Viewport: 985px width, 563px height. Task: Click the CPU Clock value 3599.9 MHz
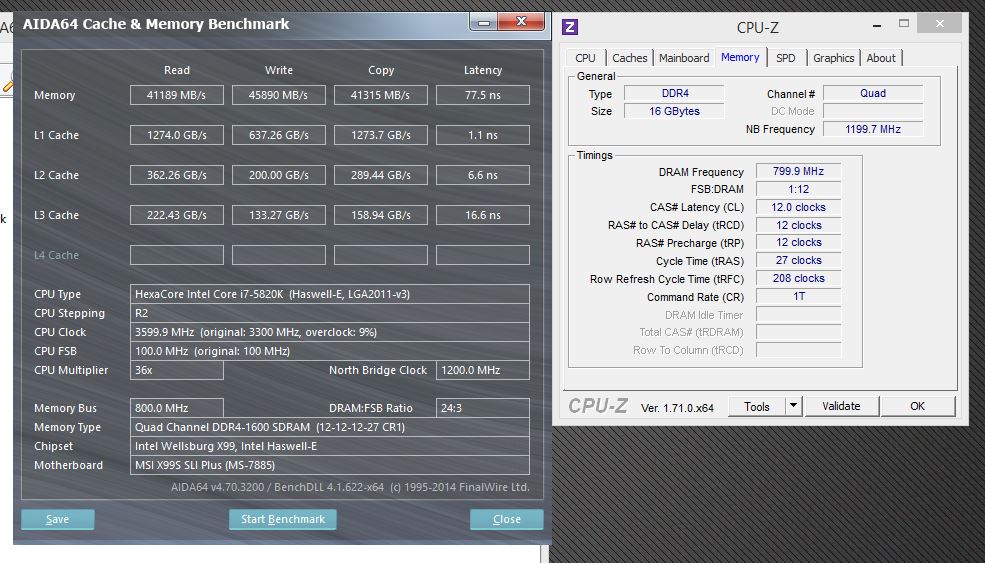[330, 332]
